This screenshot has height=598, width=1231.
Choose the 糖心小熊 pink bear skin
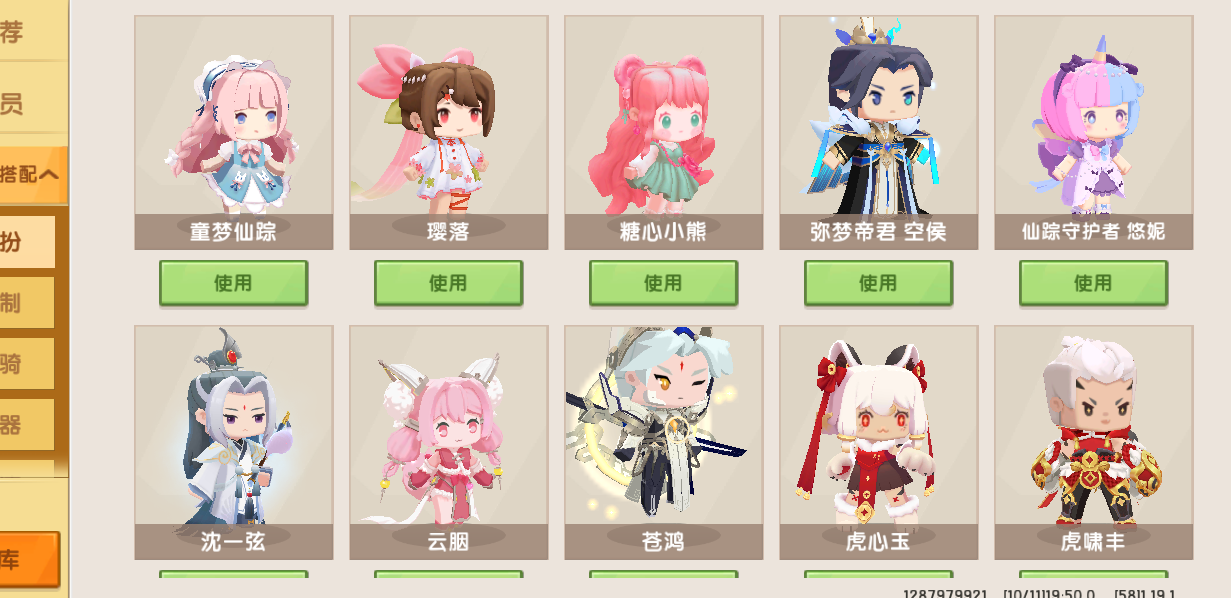pyautogui.click(x=663, y=132)
